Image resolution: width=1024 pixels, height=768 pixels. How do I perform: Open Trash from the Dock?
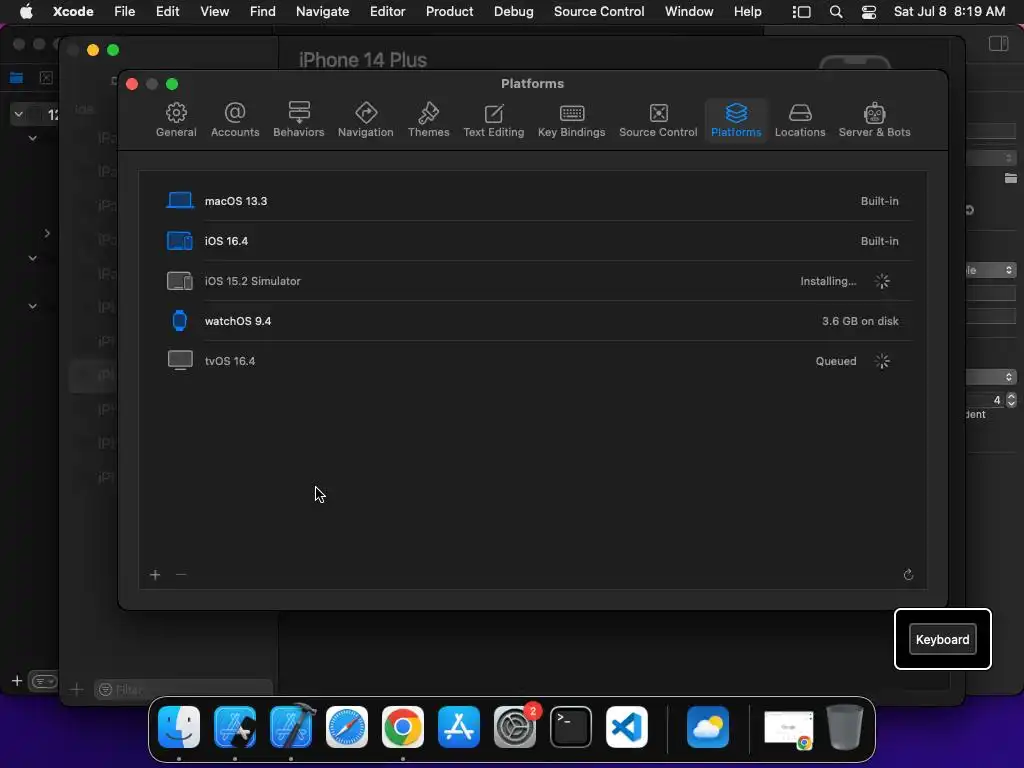pyautogui.click(x=845, y=727)
